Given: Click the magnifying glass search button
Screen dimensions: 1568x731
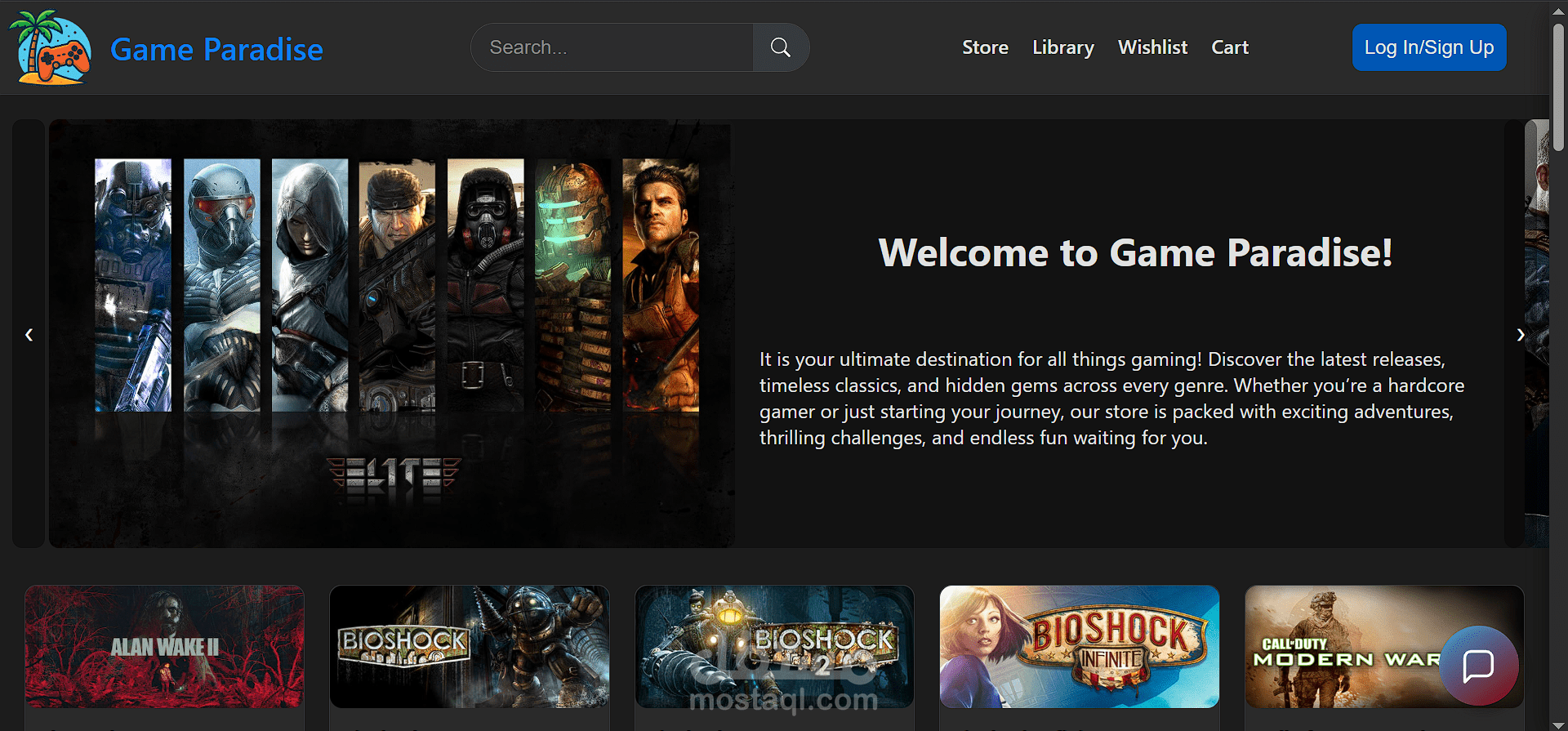Looking at the screenshot, I should pos(781,47).
